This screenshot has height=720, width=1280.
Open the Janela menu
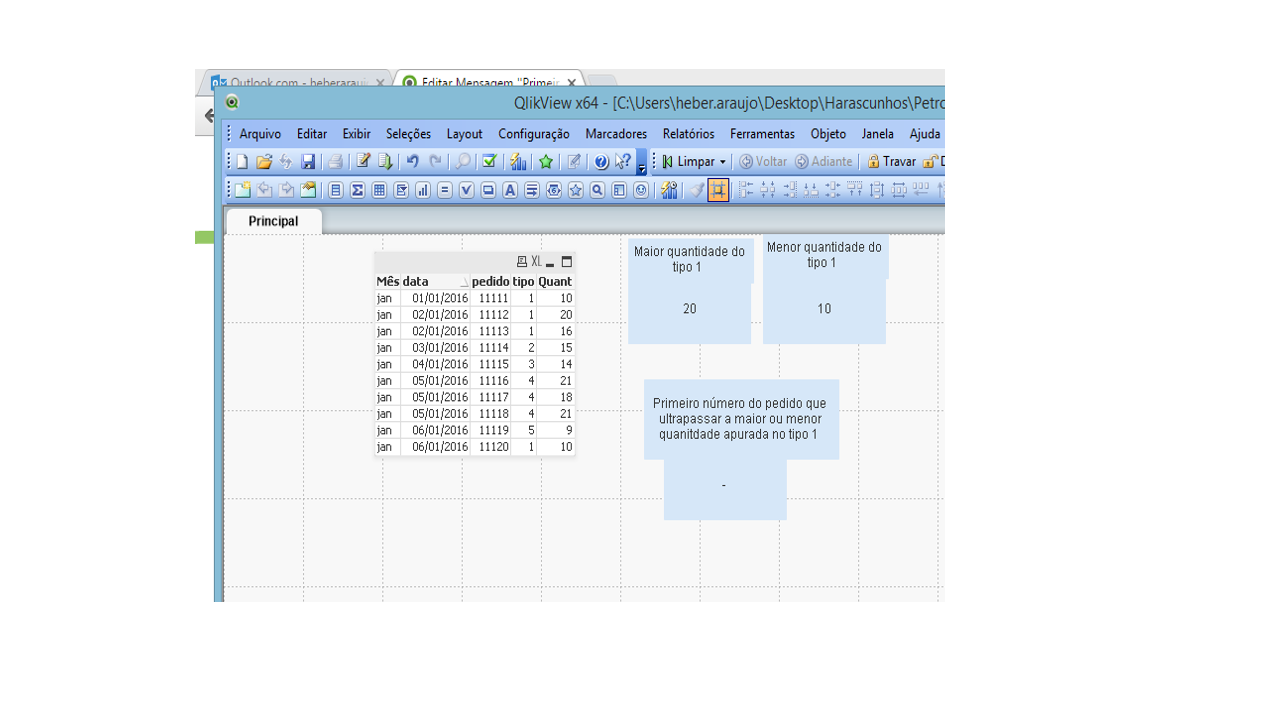click(878, 134)
